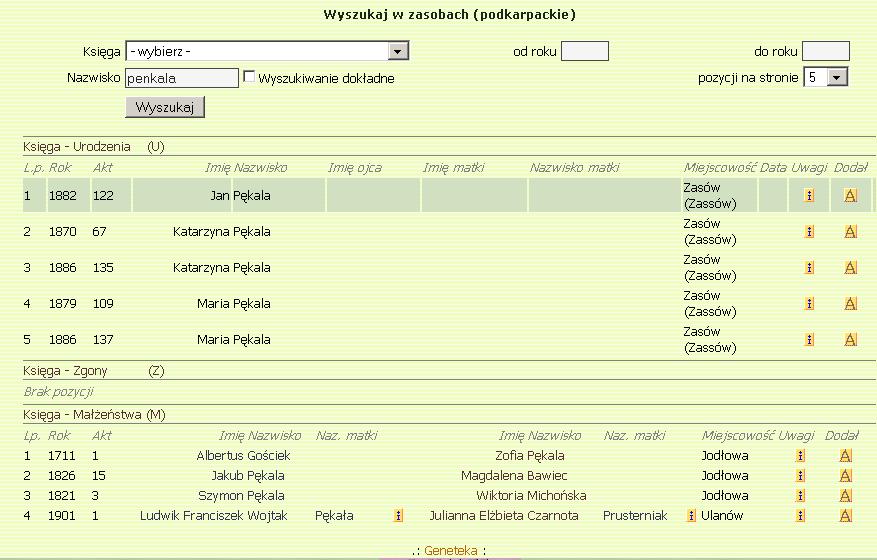Click the Brak pozycji text
Image resolution: width=877 pixels, height=560 pixels.
click(x=58, y=392)
